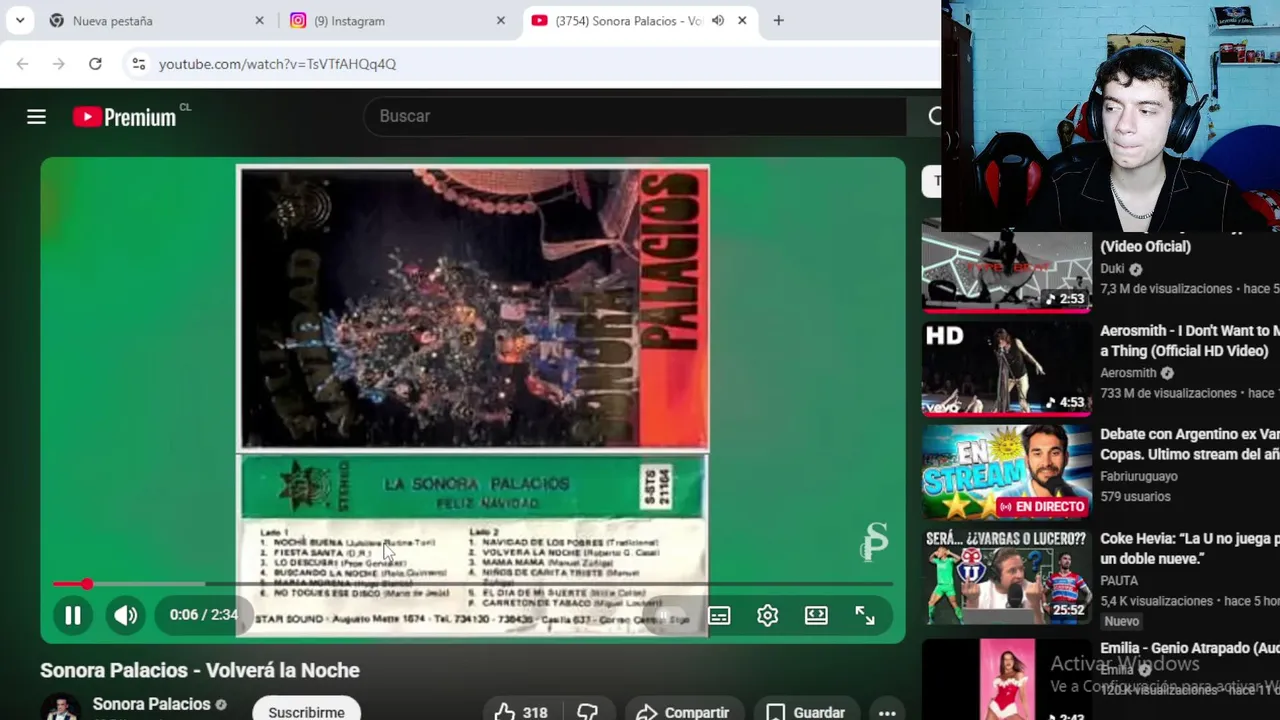The width and height of the screenshot is (1280, 720).
Task: Open the Emilia video thumbnail
Action: pos(1006,680)
